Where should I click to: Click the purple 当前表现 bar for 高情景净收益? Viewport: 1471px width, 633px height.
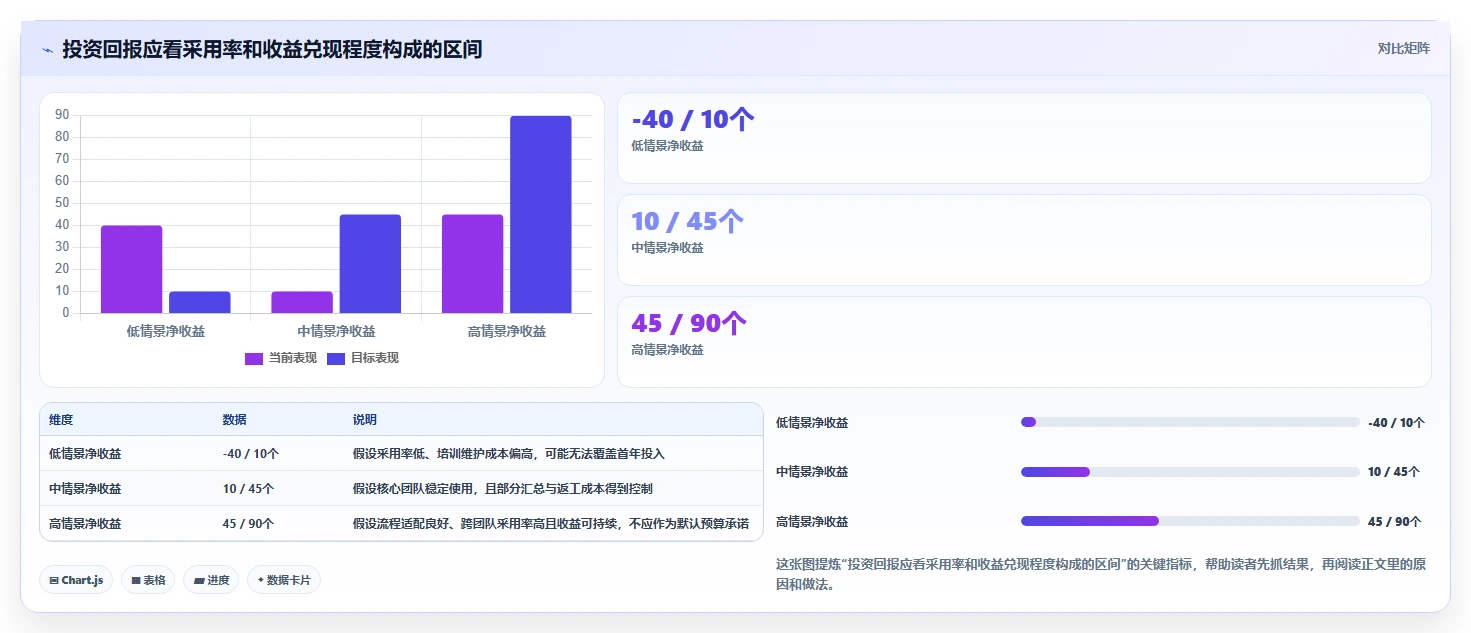pyautogui.click(x=473, y=264)
